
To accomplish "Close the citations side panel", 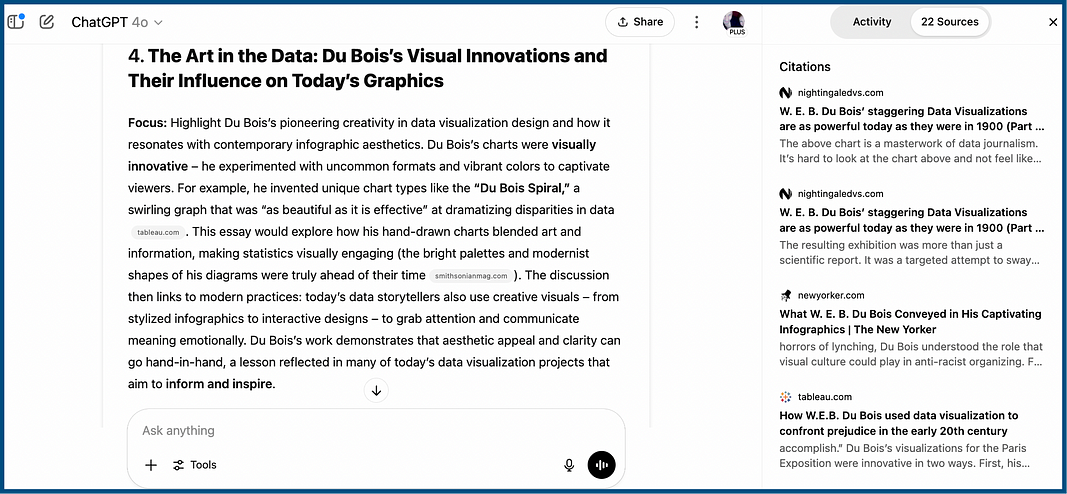I will 1053,22.
